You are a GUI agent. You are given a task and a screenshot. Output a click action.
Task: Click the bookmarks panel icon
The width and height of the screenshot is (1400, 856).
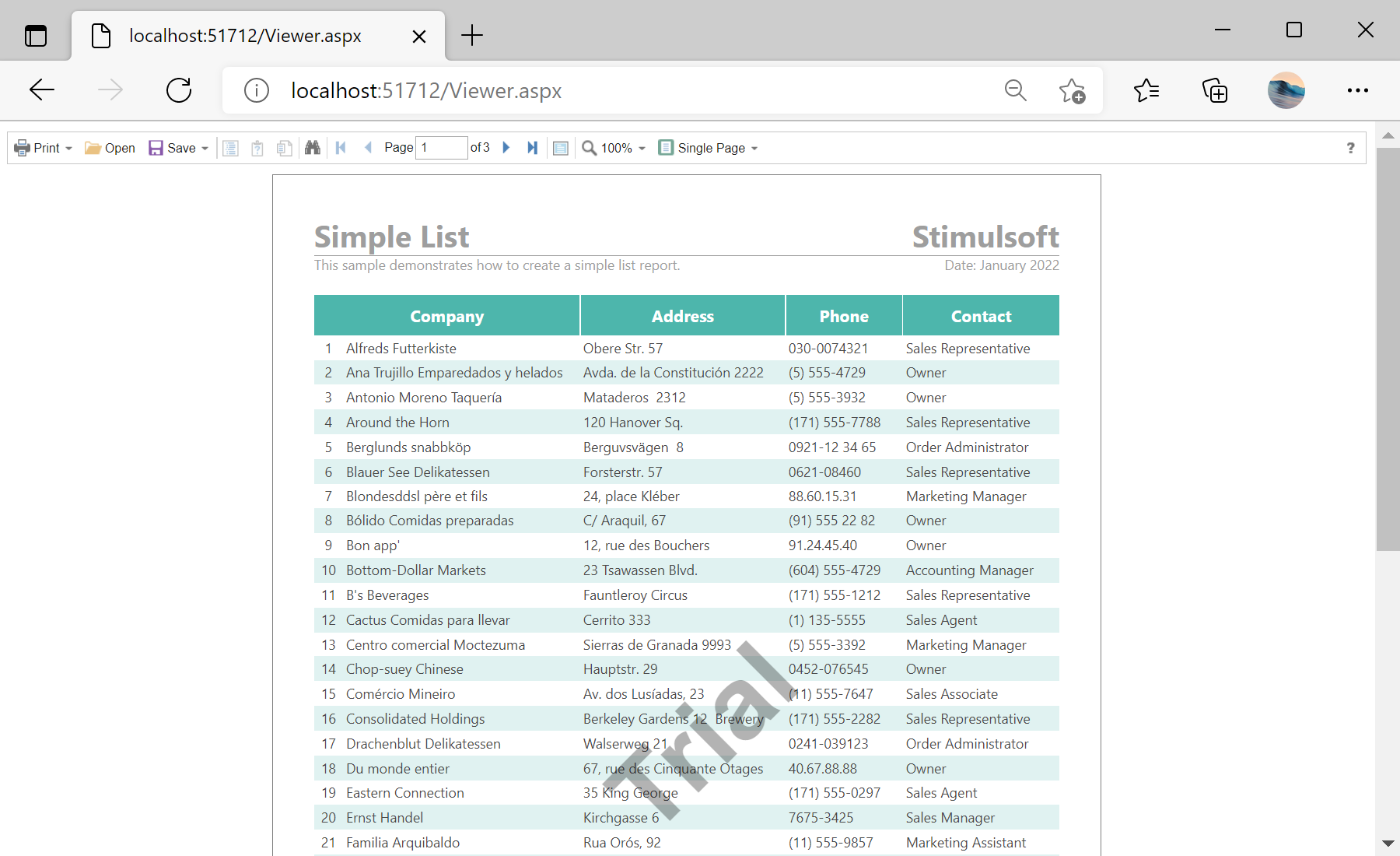(230, 148)
